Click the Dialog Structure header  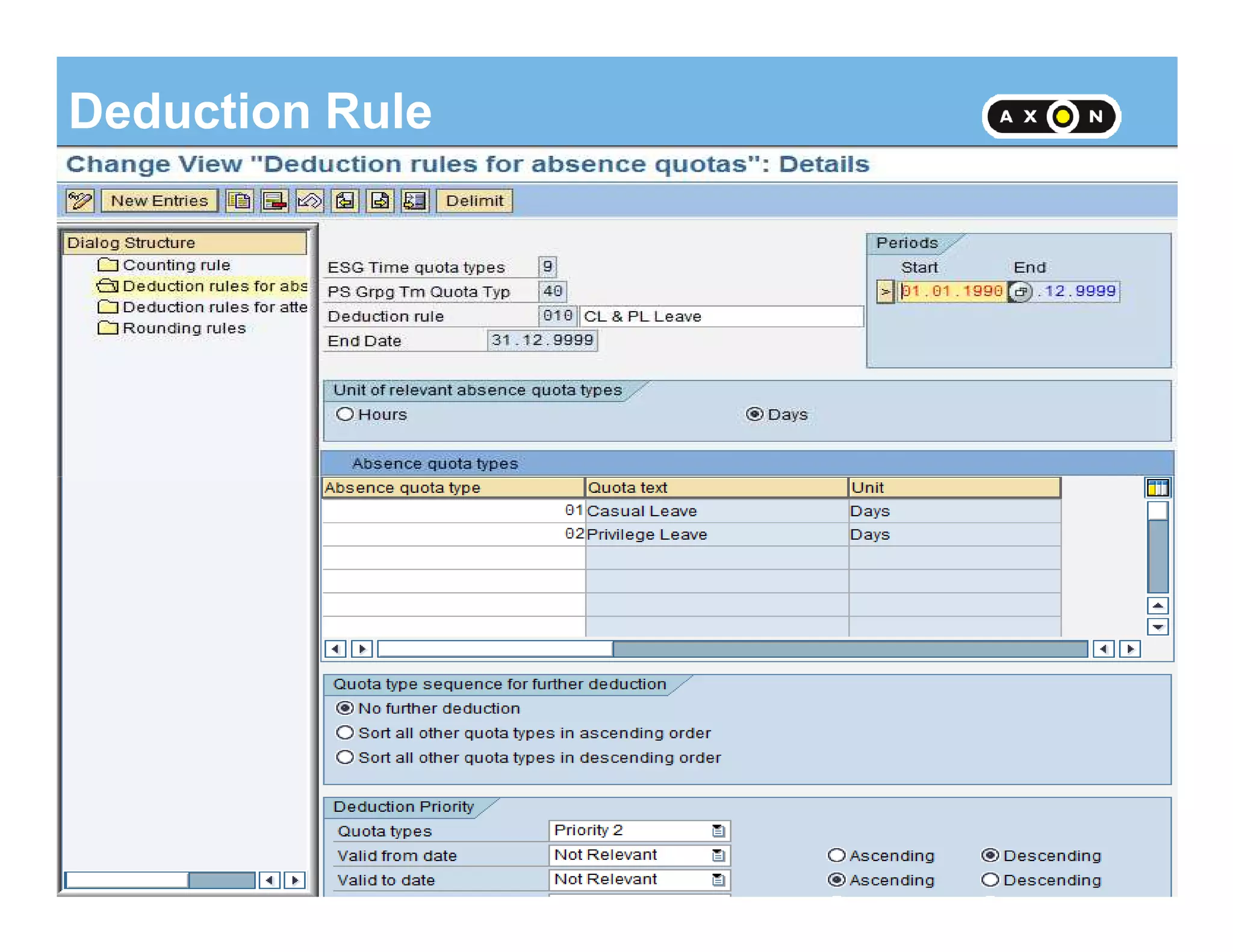click(185, 243)
